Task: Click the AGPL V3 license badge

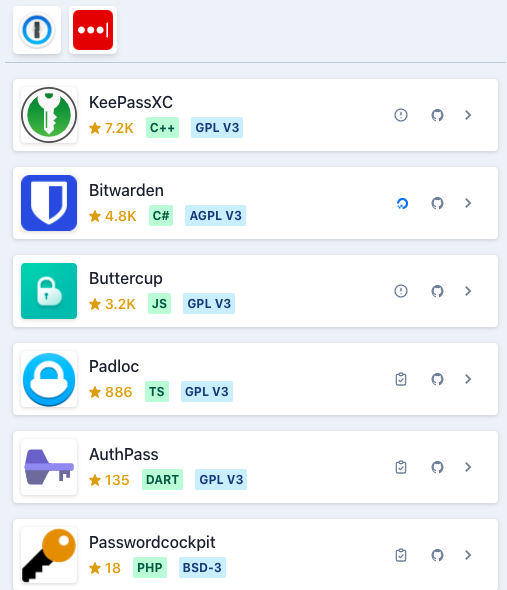Action: pos(215,216)
